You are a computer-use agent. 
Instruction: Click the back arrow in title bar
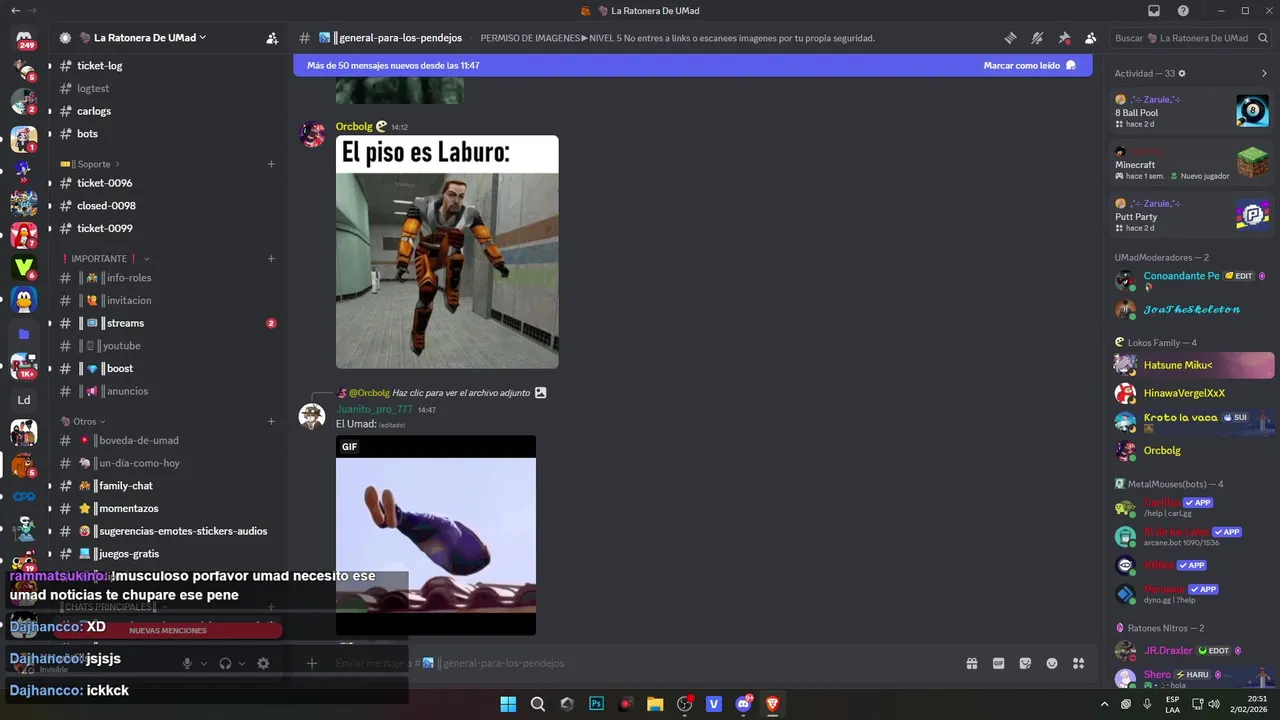pos(15,11)
